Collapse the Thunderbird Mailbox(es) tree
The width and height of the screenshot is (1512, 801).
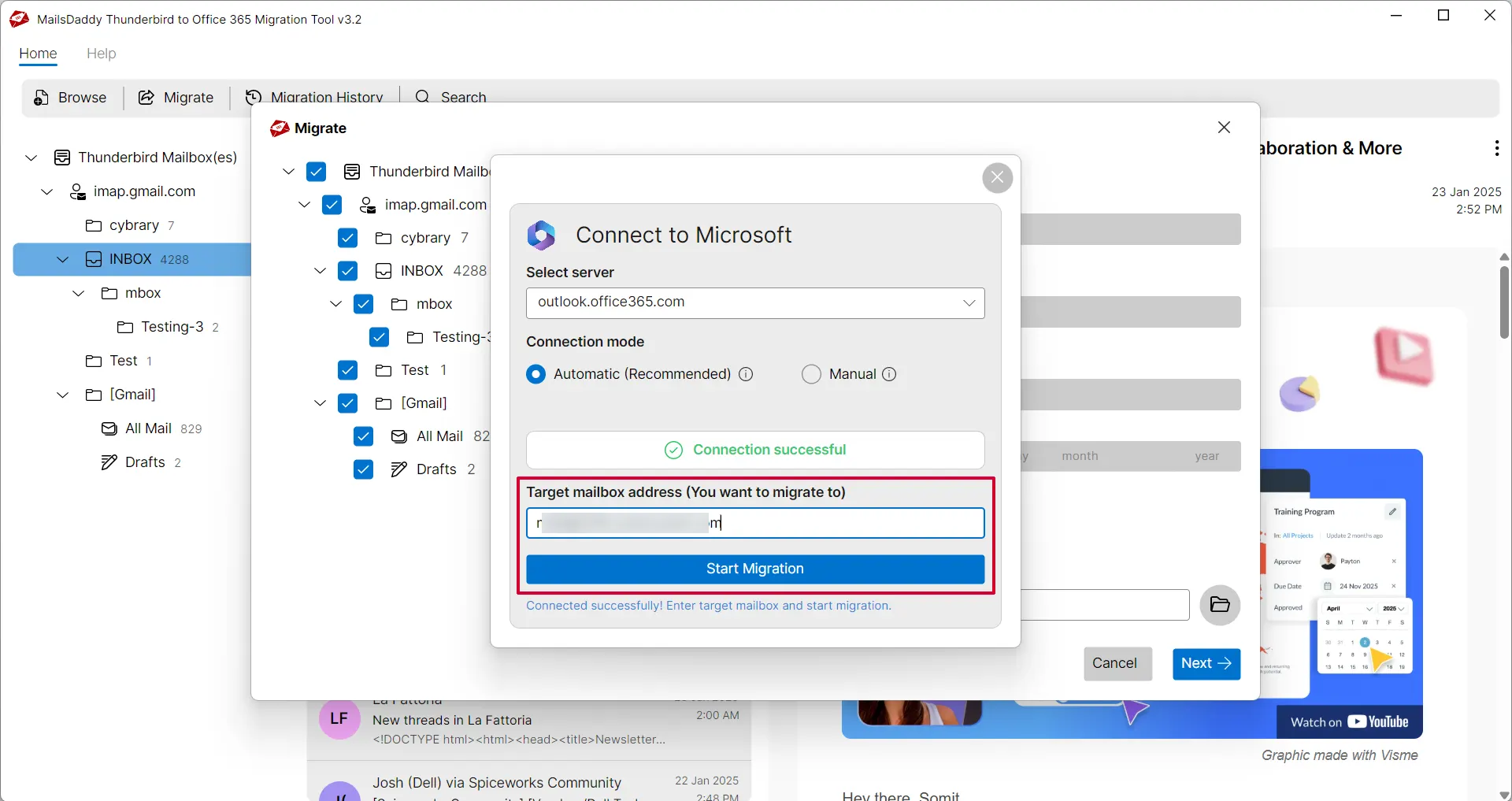tap(30, 158)
